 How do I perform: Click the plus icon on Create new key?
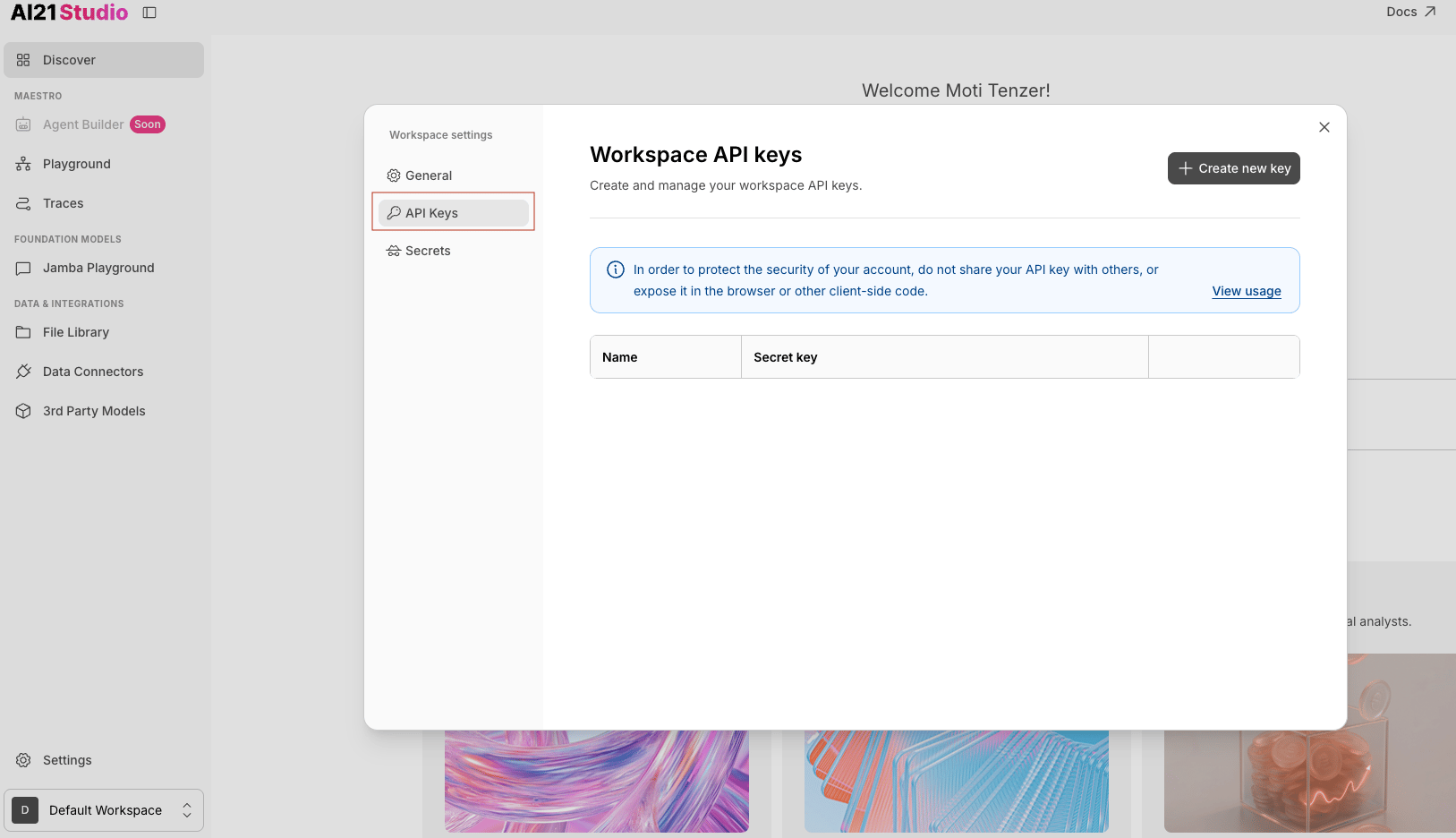(x=1185, y=168)
